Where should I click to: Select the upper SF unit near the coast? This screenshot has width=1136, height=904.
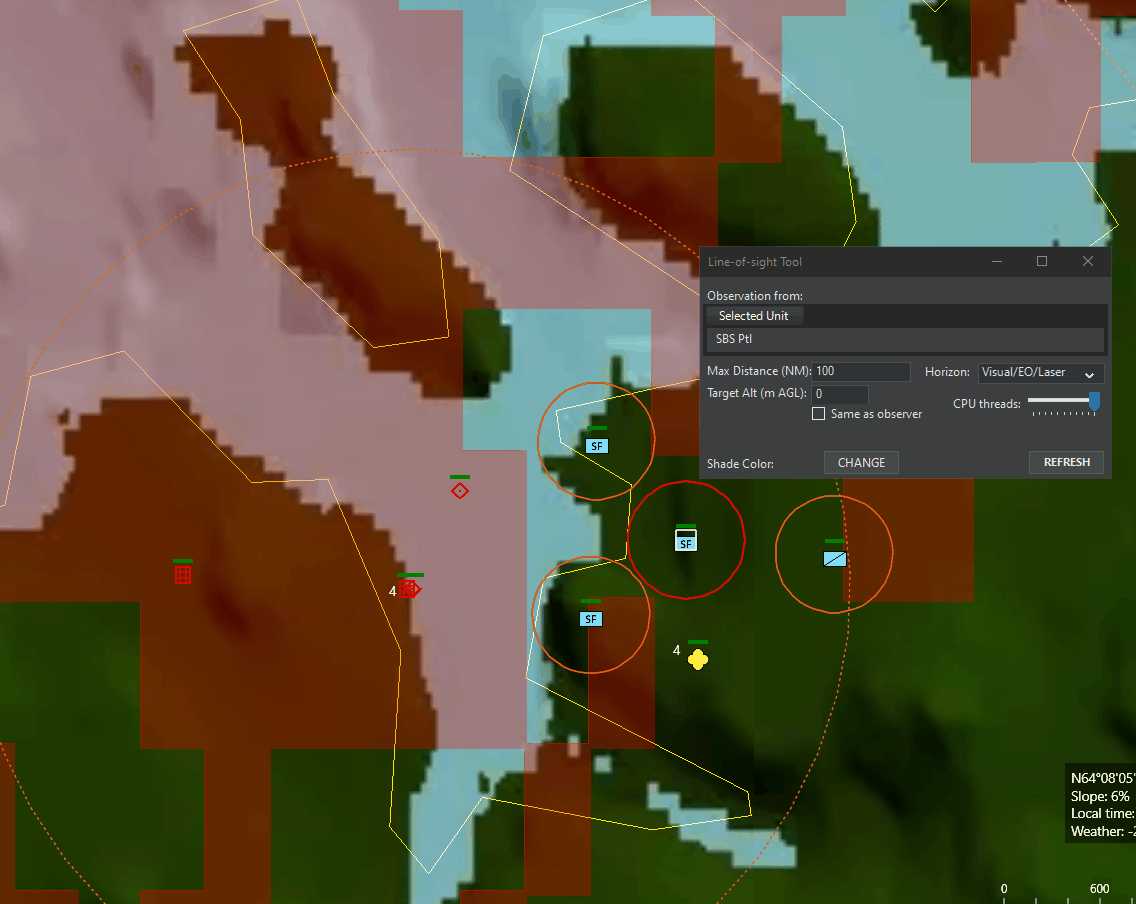point(597,445)
